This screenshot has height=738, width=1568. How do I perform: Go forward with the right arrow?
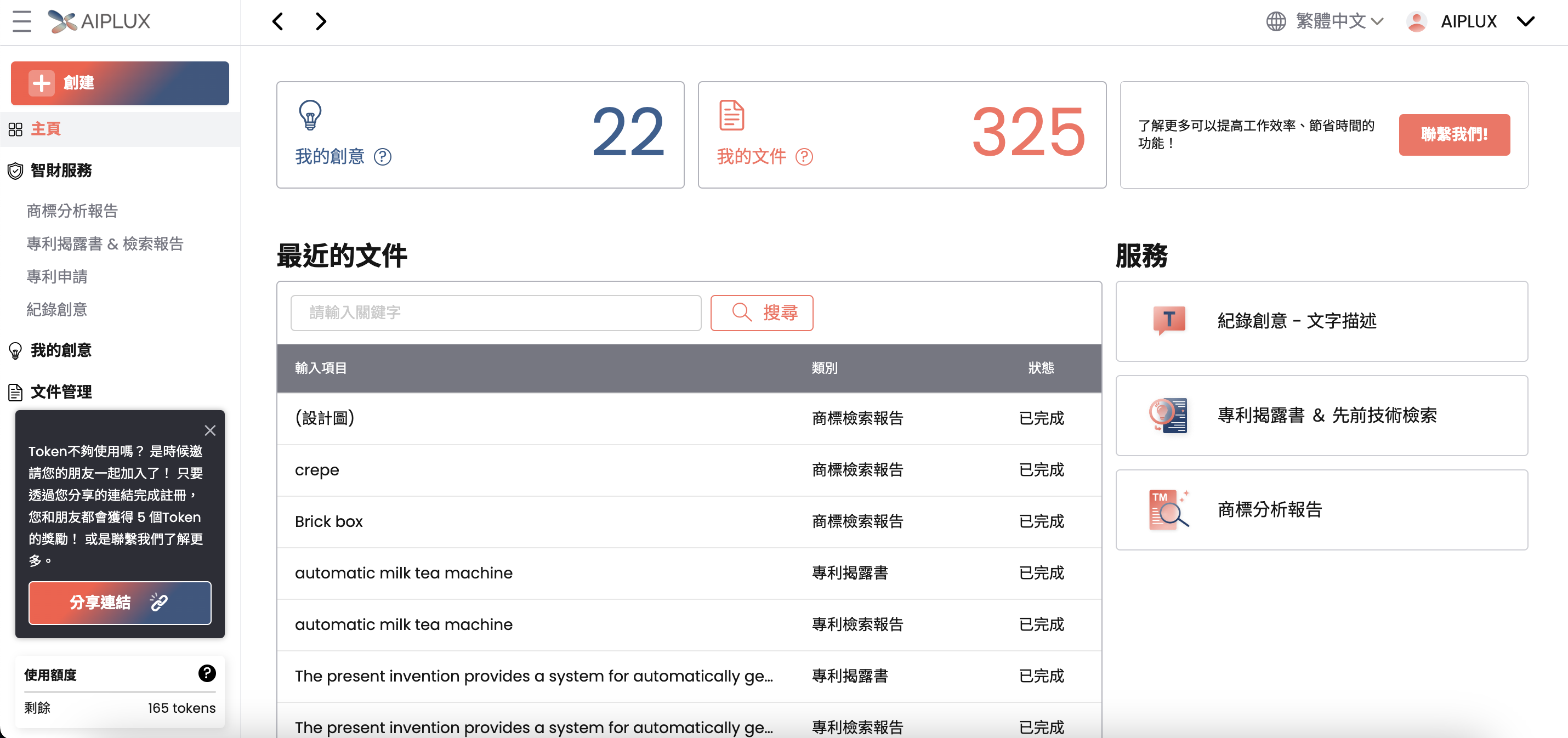321,22
